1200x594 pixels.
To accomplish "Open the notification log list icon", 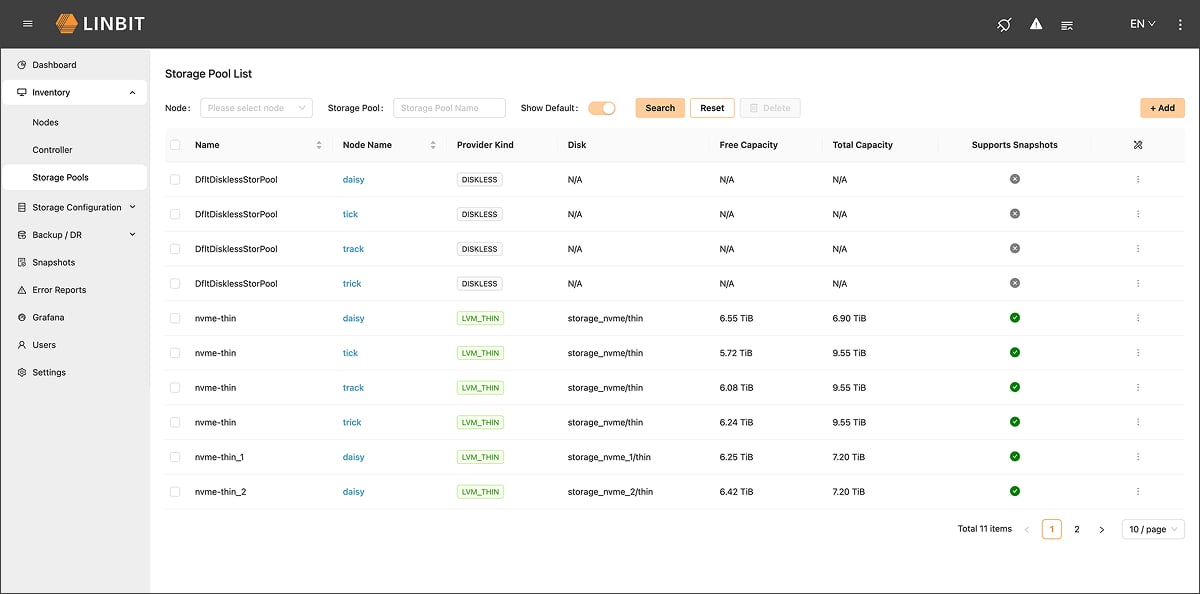I will [1067, 24].
